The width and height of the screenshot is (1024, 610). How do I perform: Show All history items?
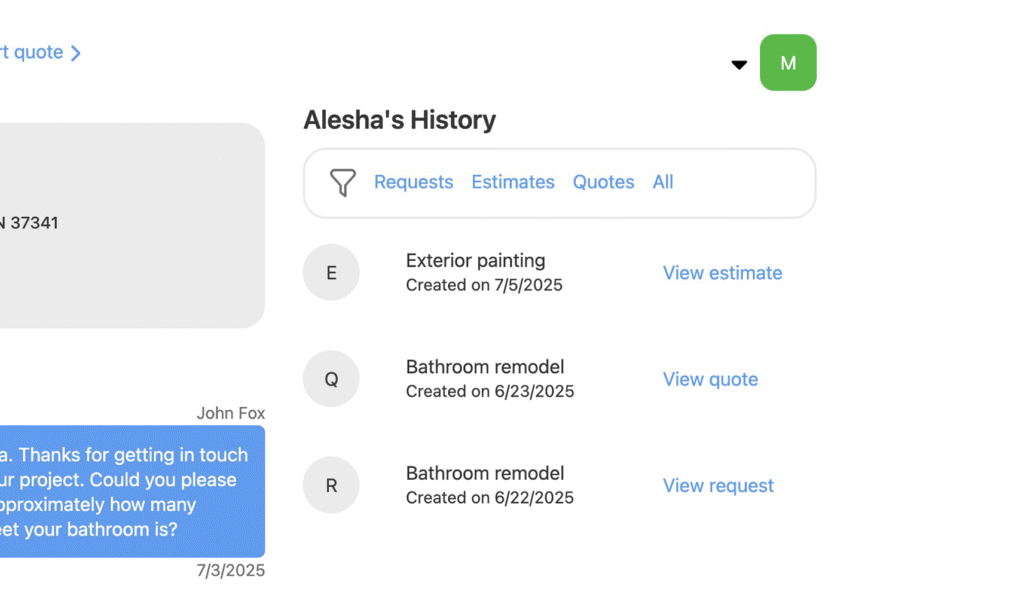pyautogui.click(x=663, y=182)
